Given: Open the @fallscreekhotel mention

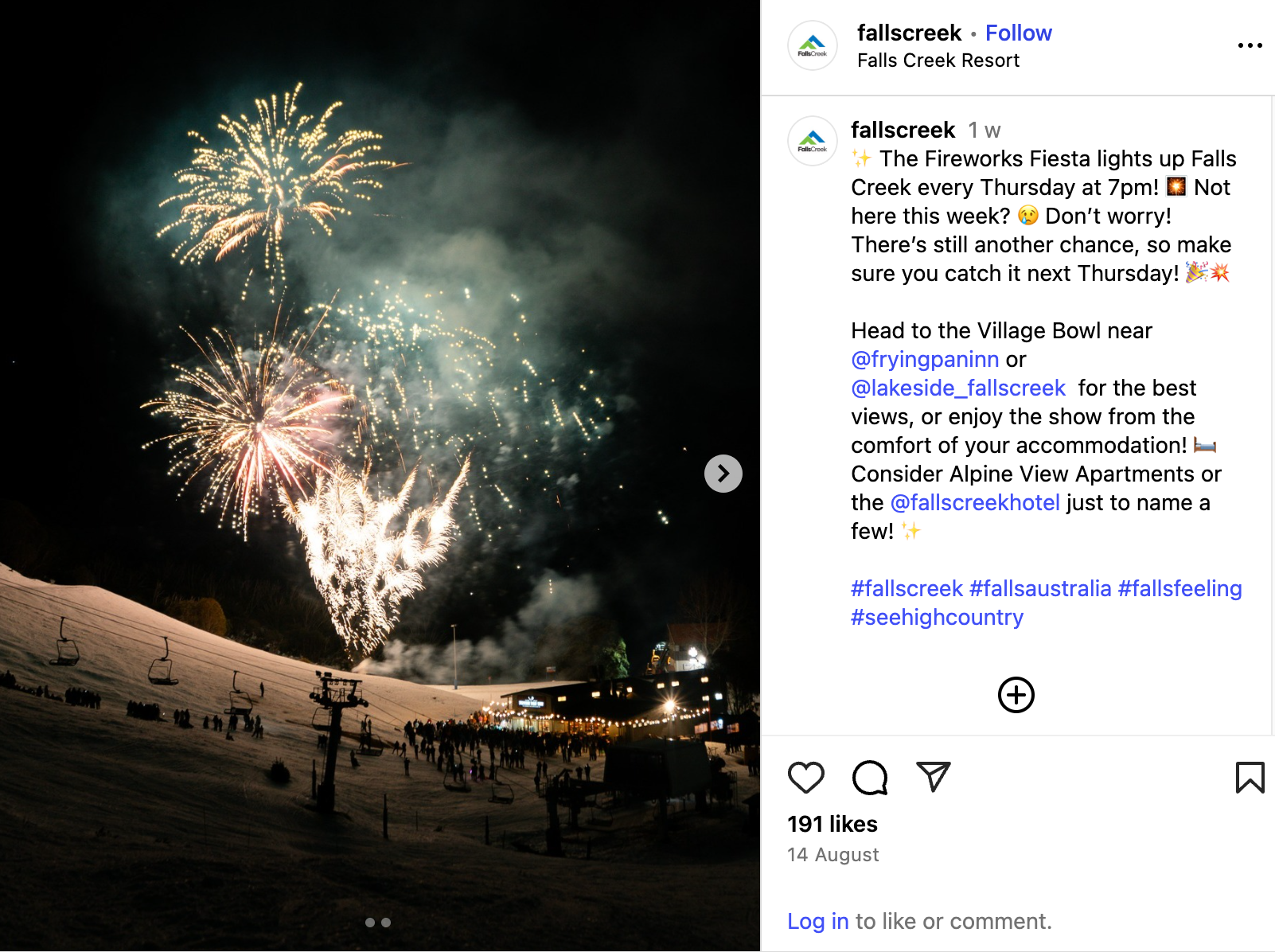Looking at the screenshot, I should 975,502.
